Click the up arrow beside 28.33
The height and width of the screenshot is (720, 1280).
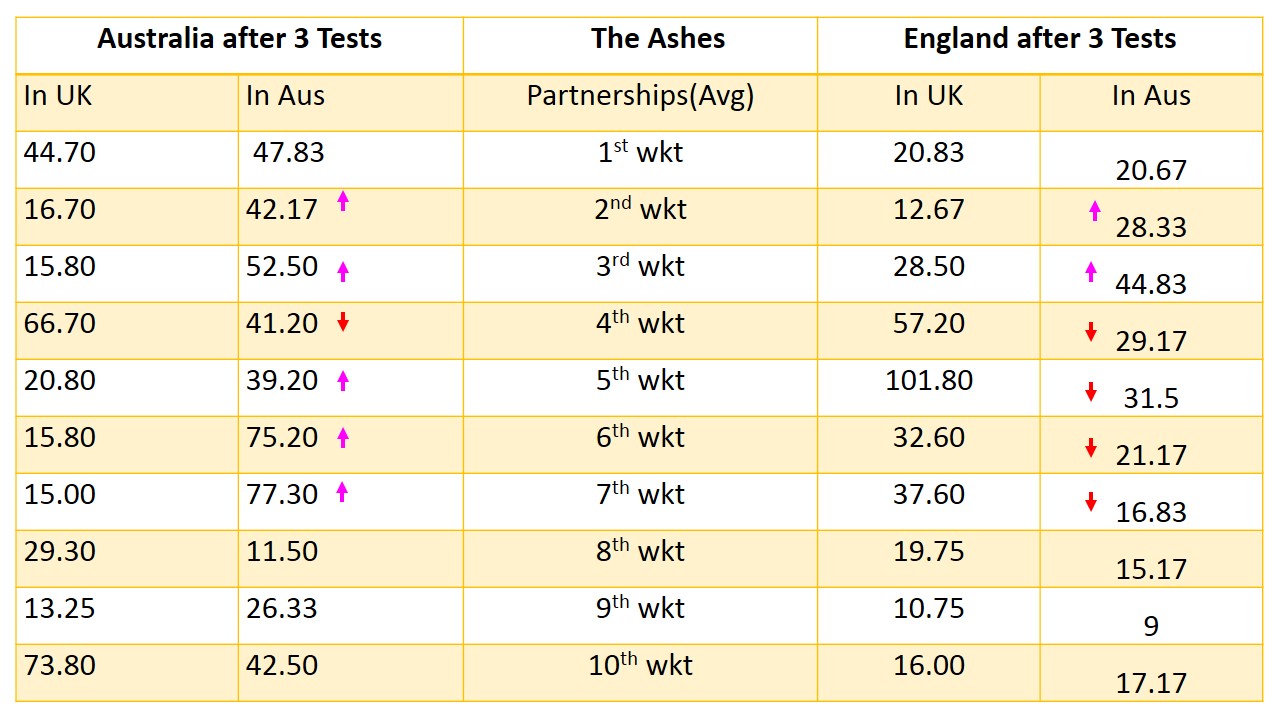(1093, 210)
